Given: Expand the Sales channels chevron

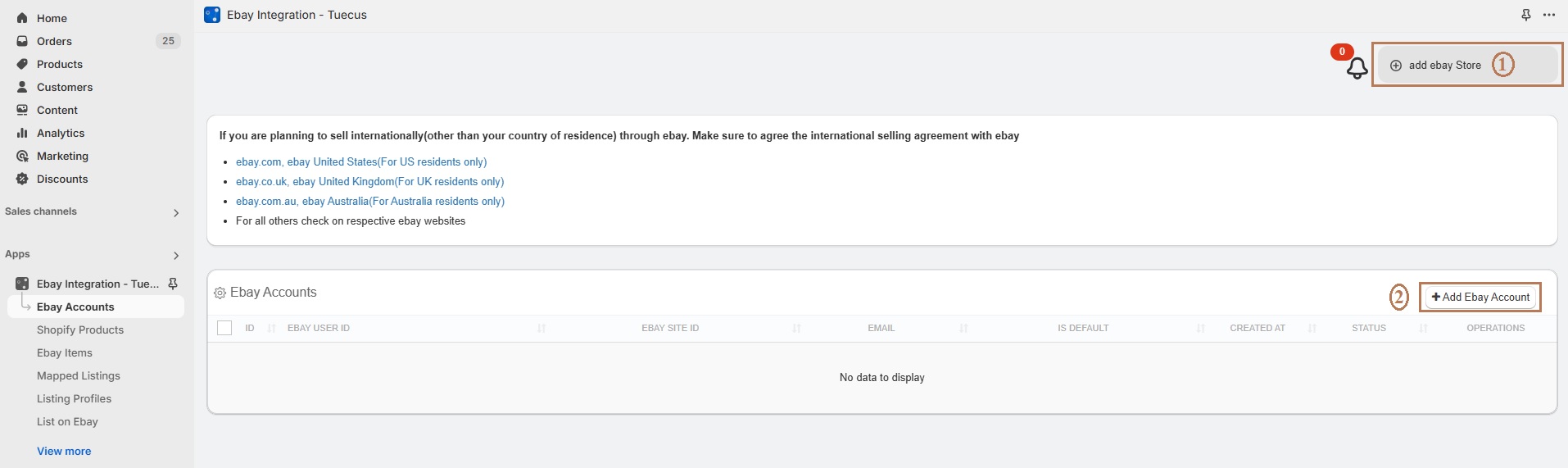Looking at the screenshot, I should click(x=176, y=213).
